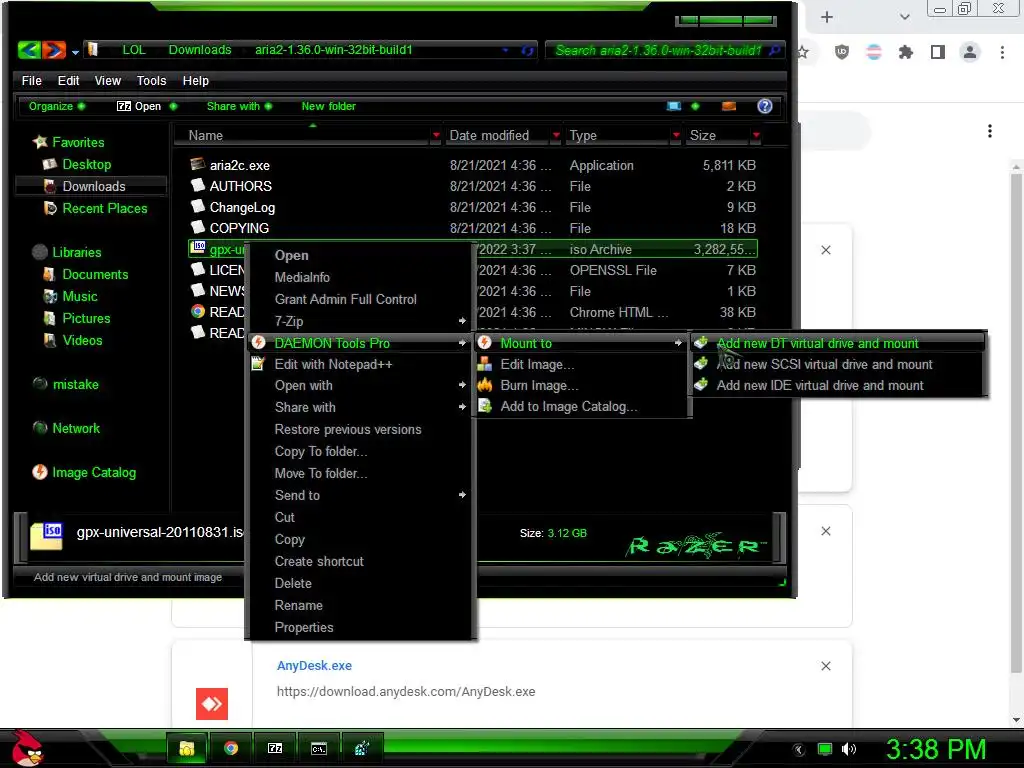
Task: Open the Date modified column filter arrow
Action: click(556, 135)
